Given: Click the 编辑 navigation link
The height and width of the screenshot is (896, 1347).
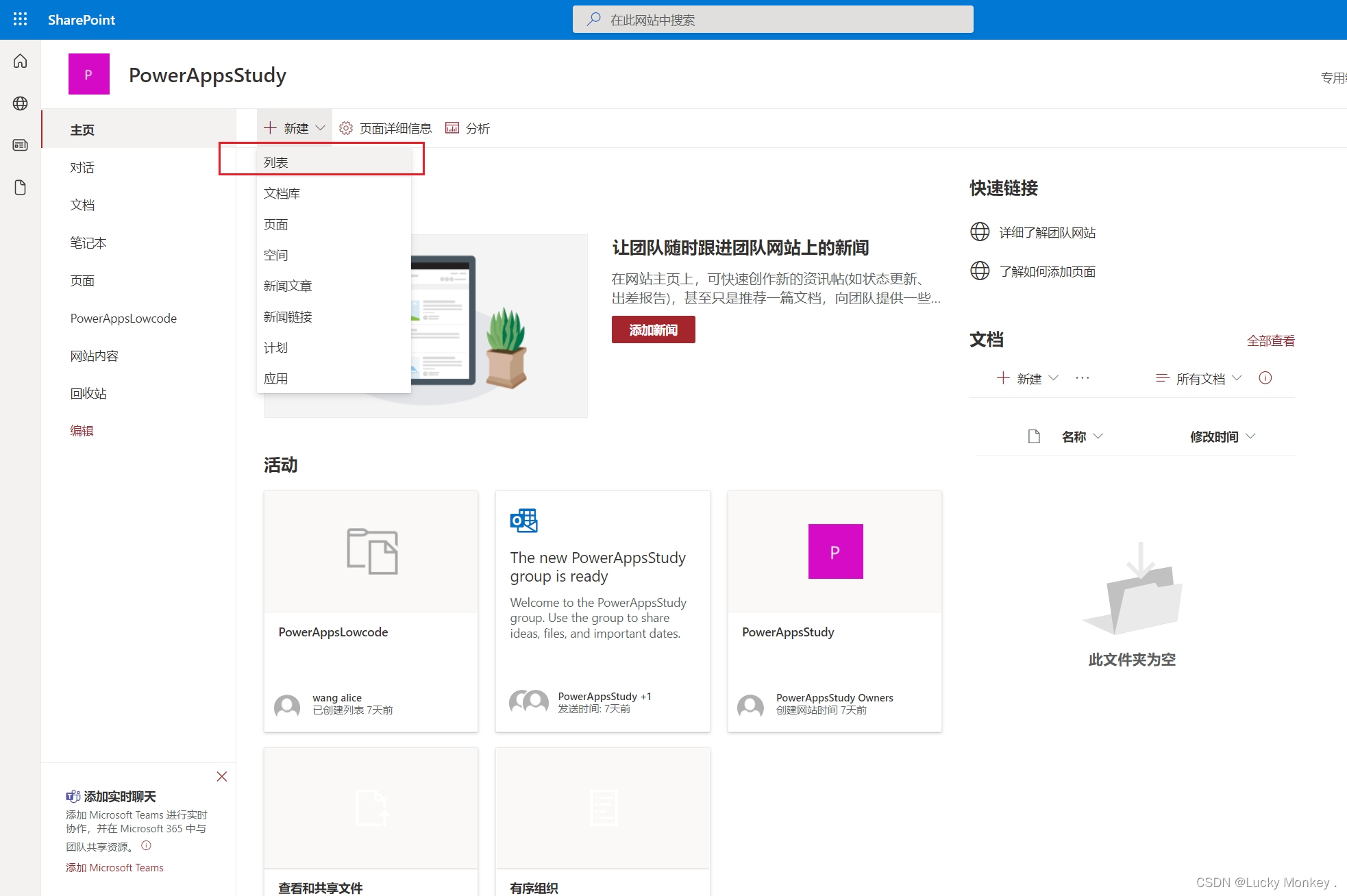Looking at the screenshot, I should [x=82, y=430].
